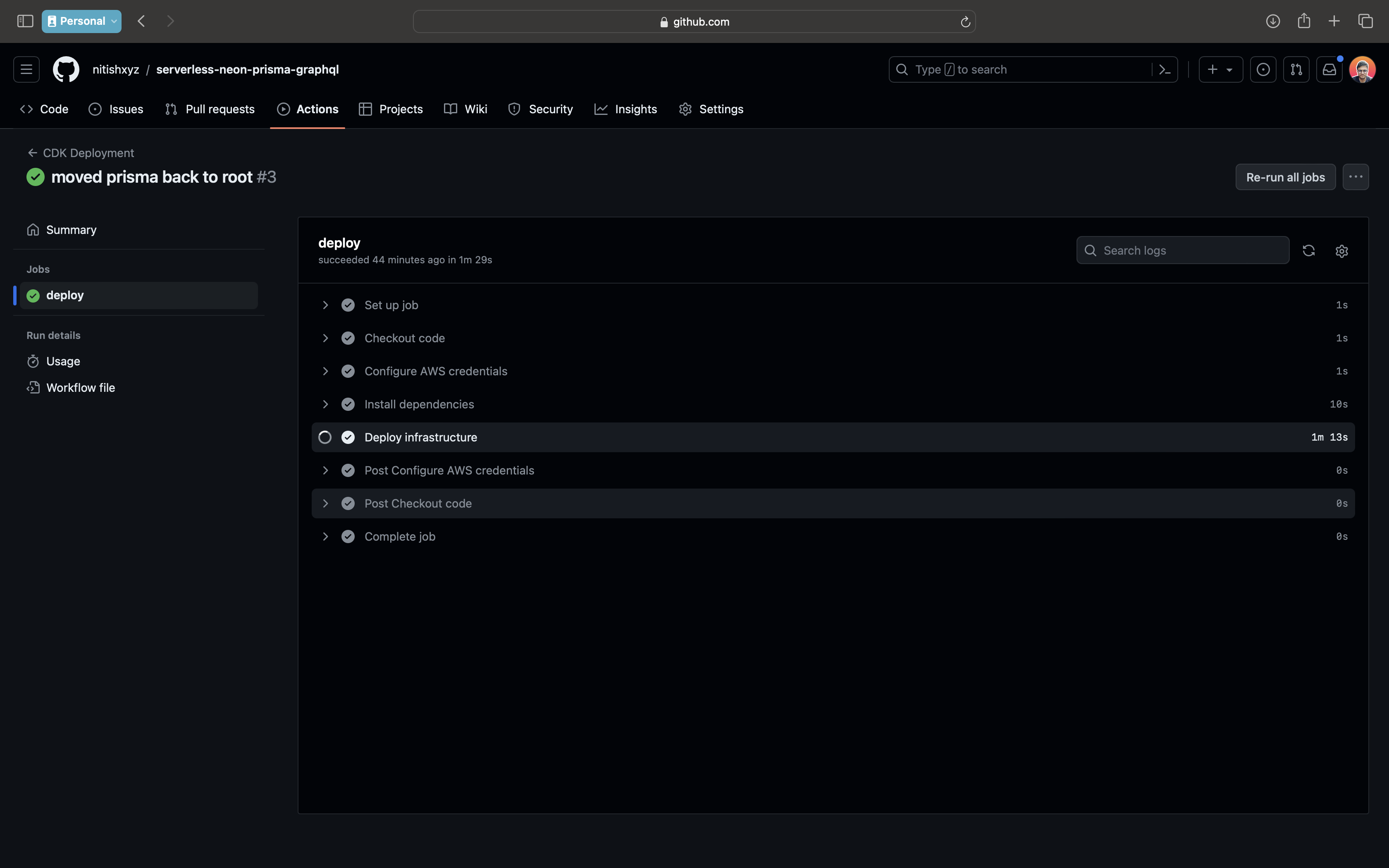The height and width of the screenshot is (868, 1389).
Task: Open the nitishxyz user link
Action: (116, 69)
